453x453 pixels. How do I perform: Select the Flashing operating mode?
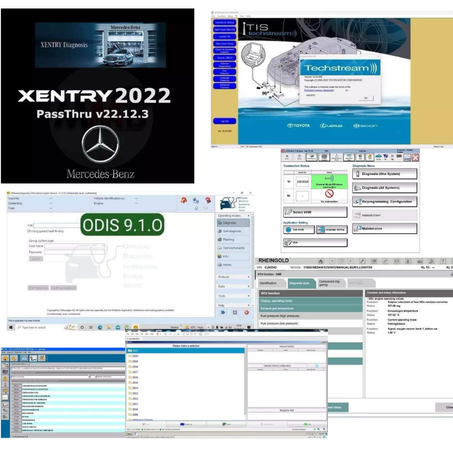233,239
